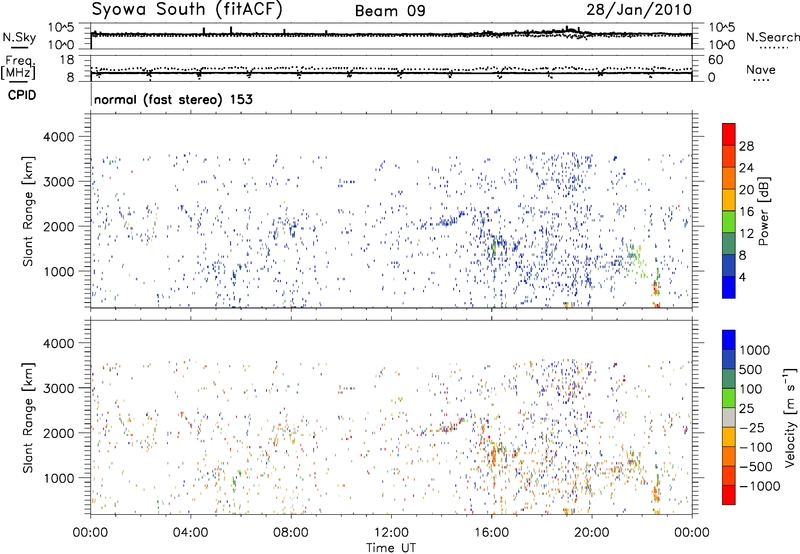
Task: Click the '-1000' value on velocity colorbar
Action: click(760, 486)
